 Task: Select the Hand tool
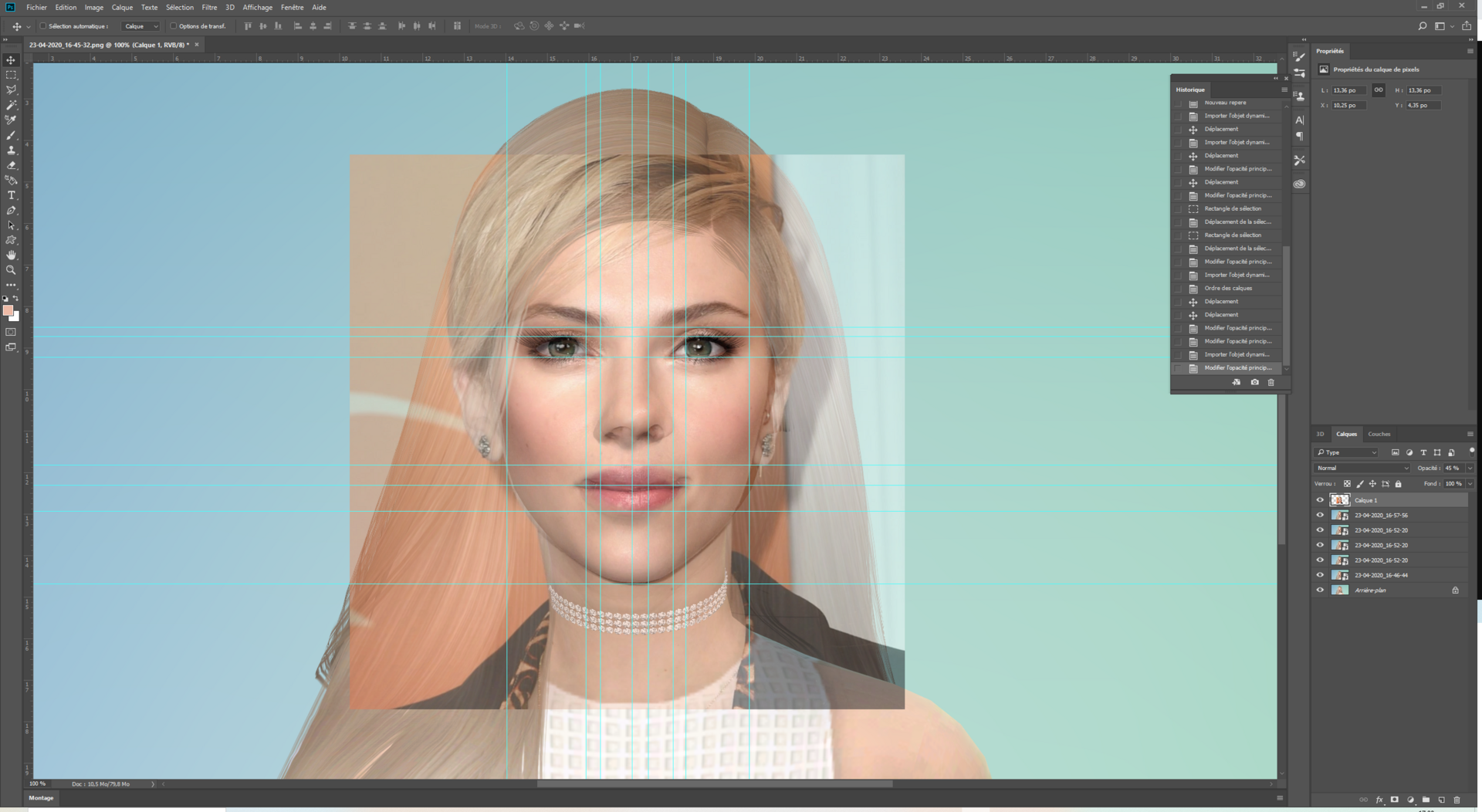click(11, 255)
